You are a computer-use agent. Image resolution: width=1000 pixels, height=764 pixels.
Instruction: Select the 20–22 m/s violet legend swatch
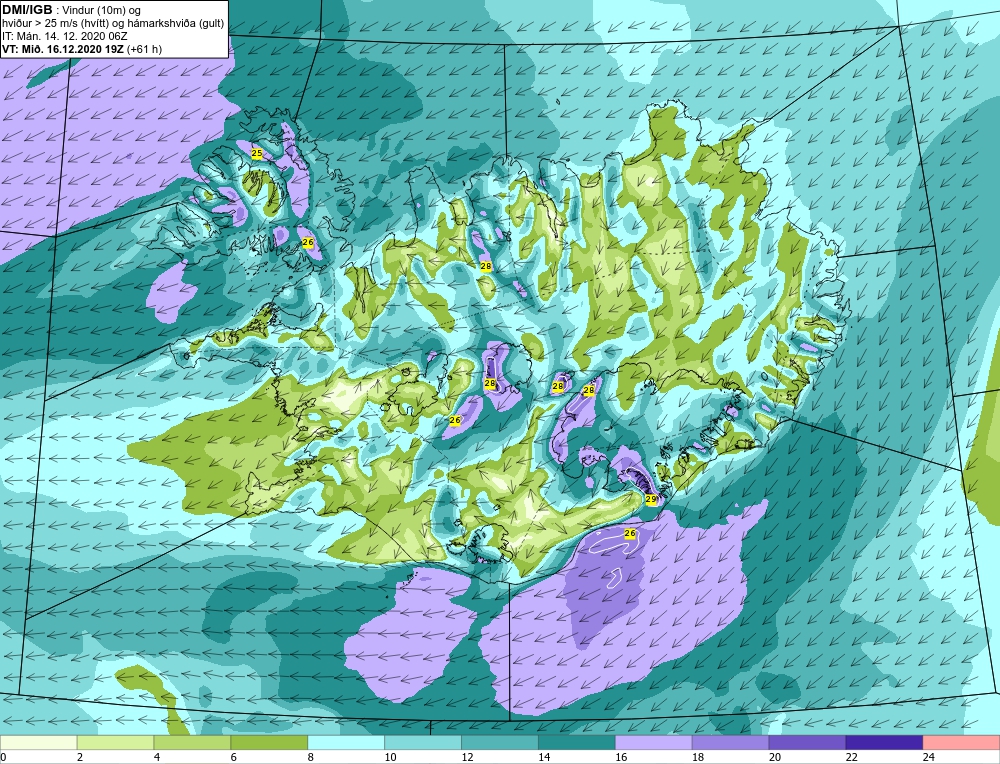point(807,743)
